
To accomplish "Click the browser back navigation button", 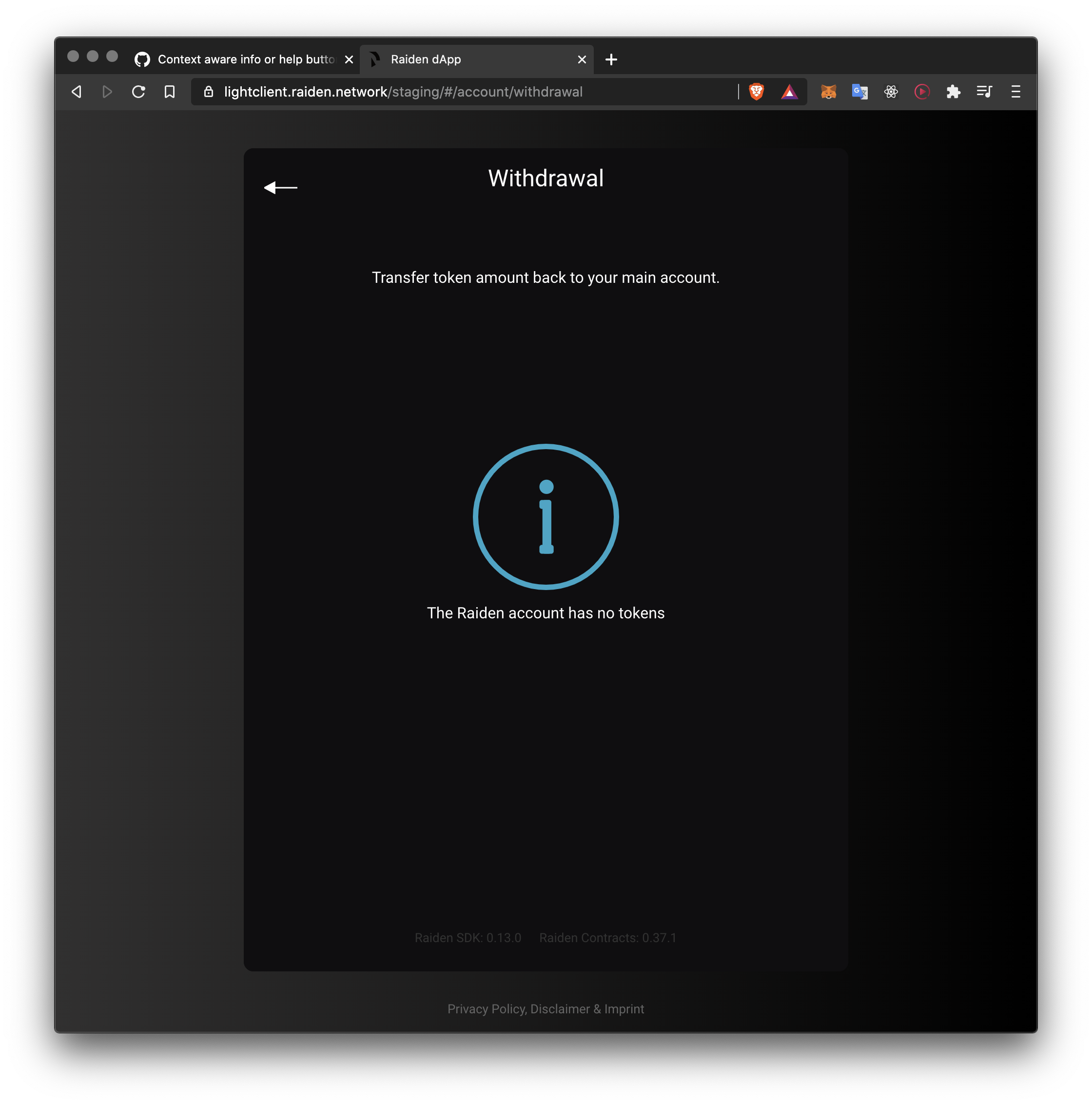I will (x=77, y=92).
